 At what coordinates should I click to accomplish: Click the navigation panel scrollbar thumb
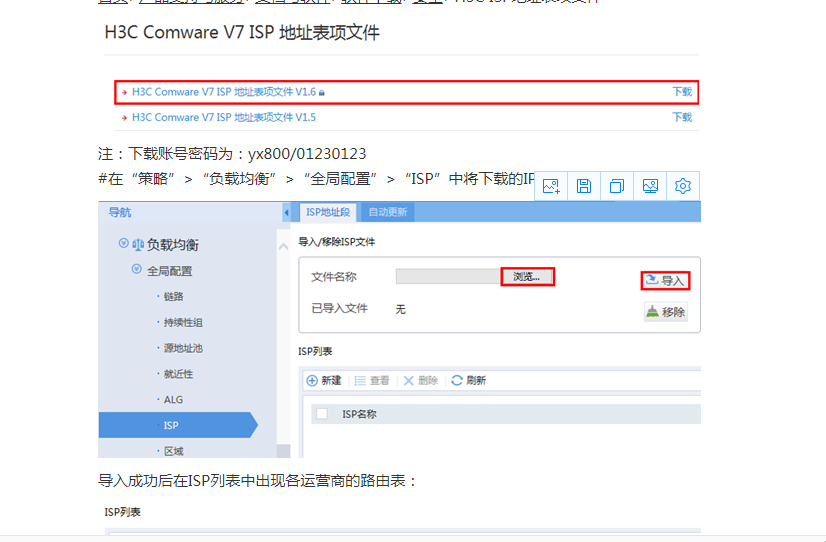click(x=283, y=451)
